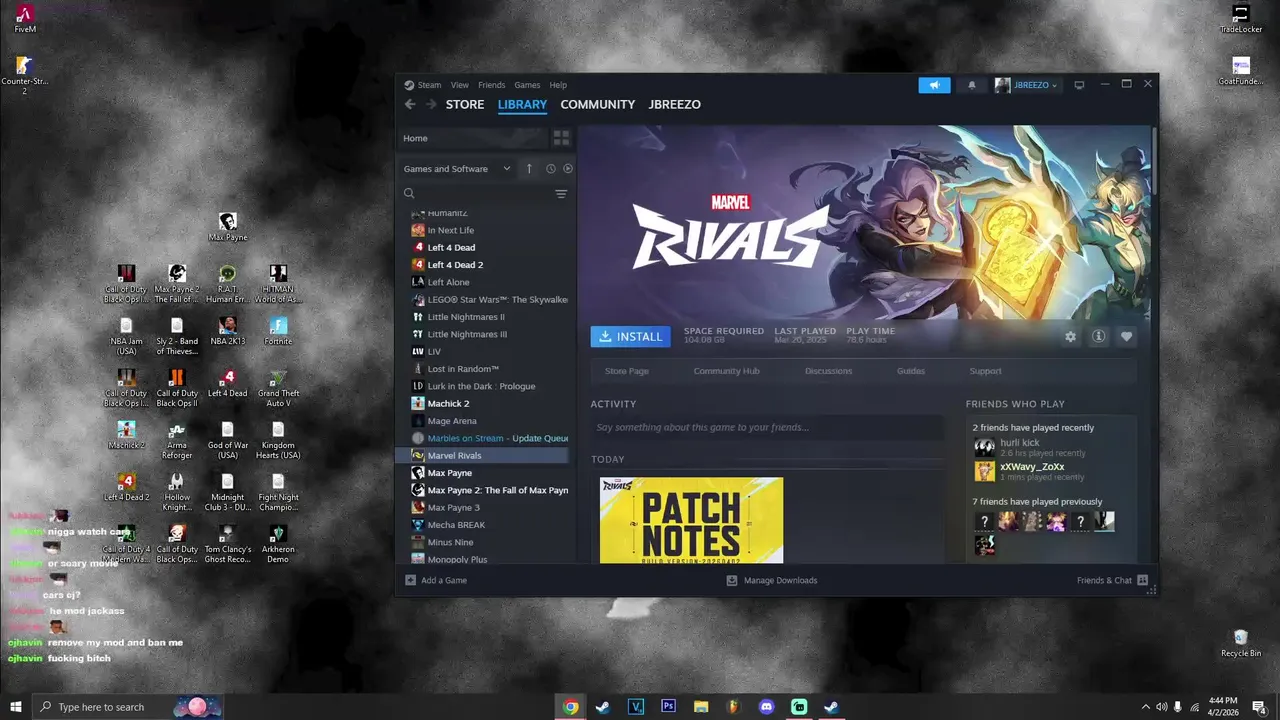This screenshot has width=1280, height=720.
Task: Open Friends & Chat
Action: tap(1112, 580)
